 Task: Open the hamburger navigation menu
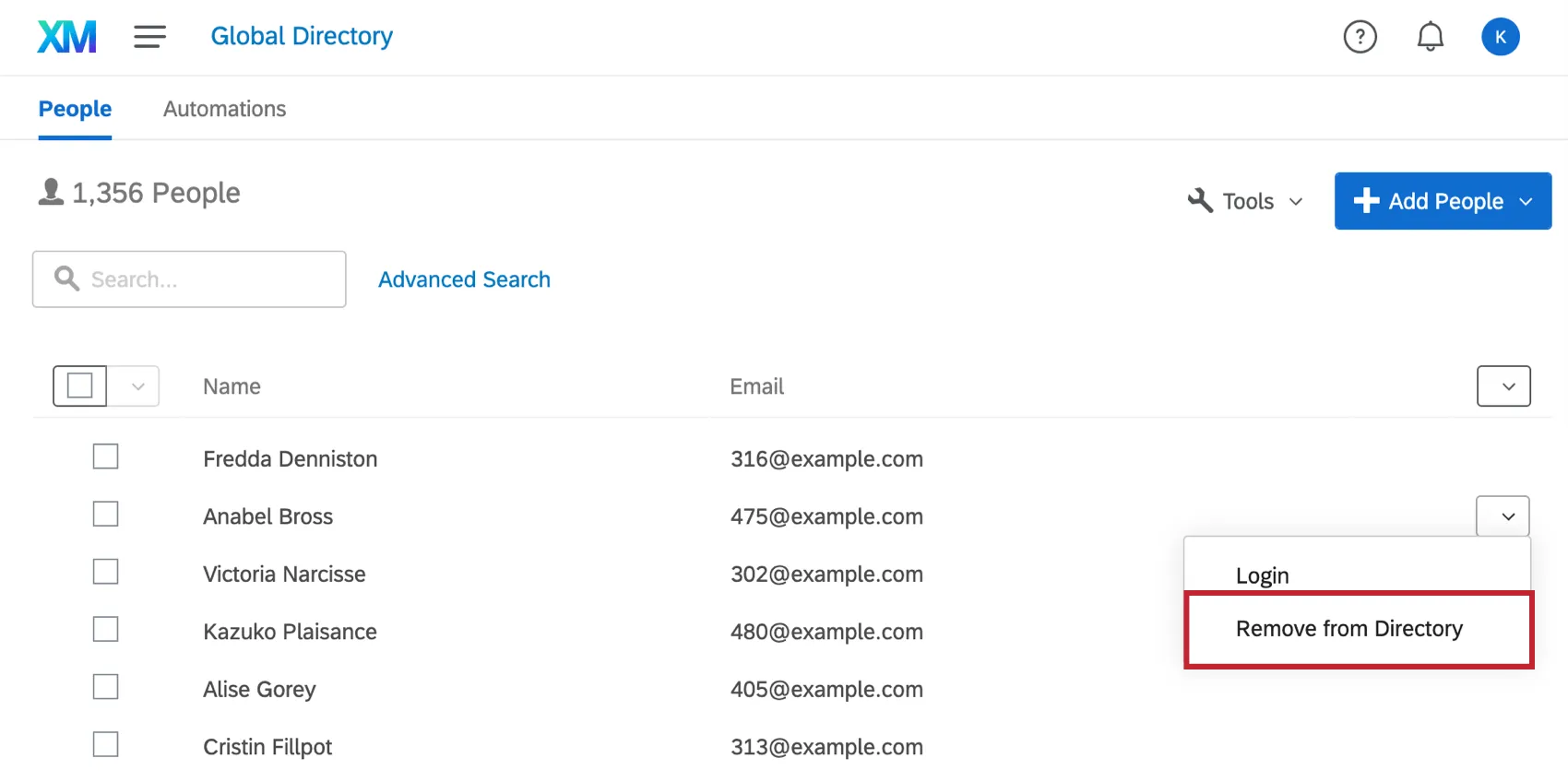coord(149,37)
